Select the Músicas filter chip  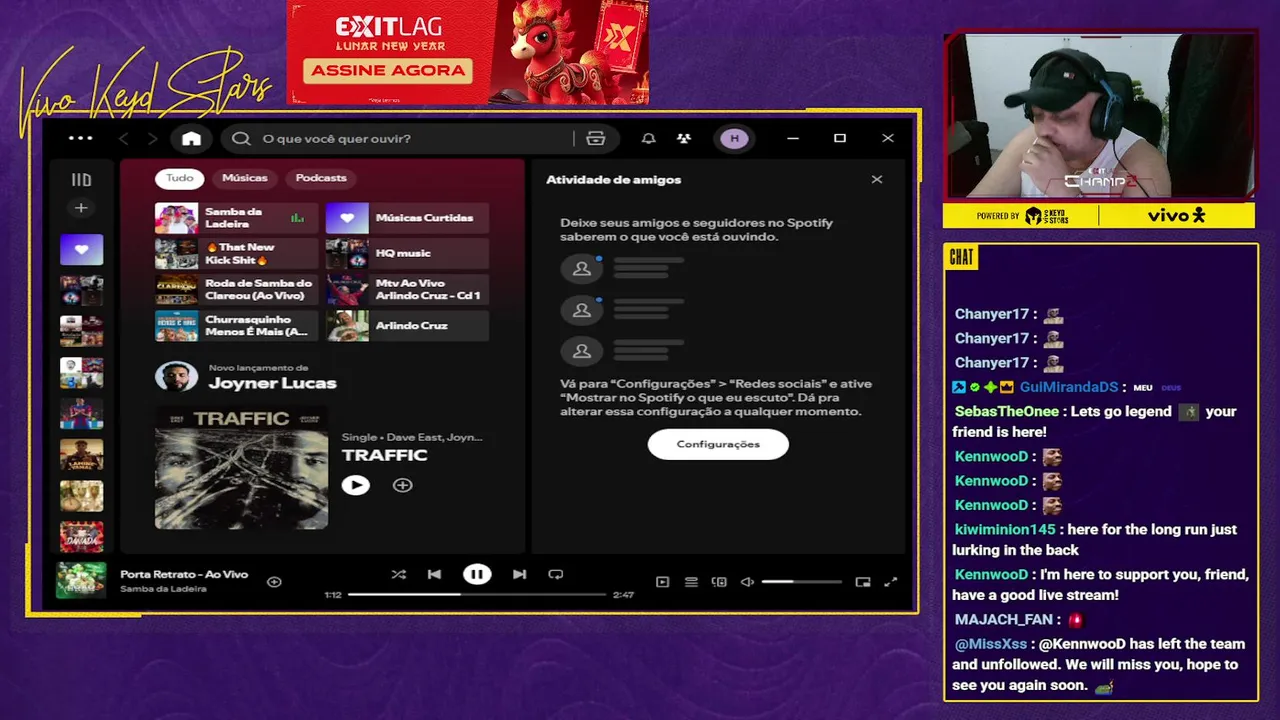click(x=245, y=178)
